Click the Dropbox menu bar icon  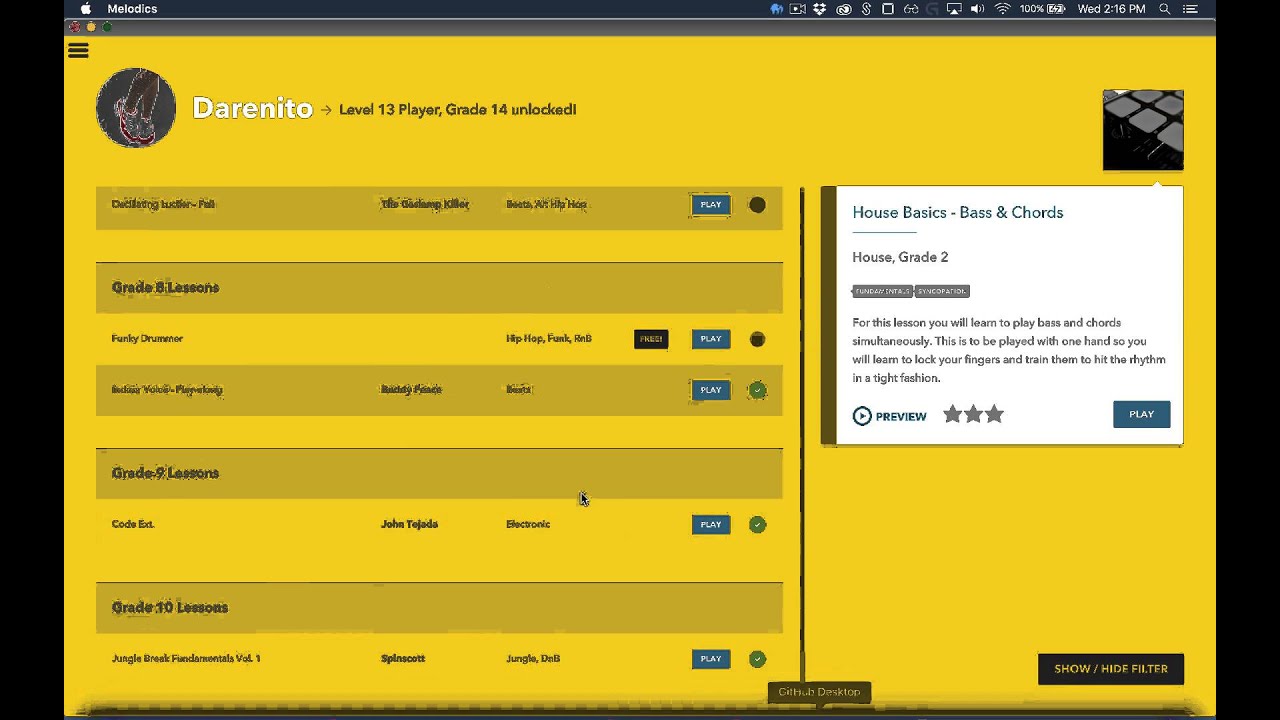[820, 9]
